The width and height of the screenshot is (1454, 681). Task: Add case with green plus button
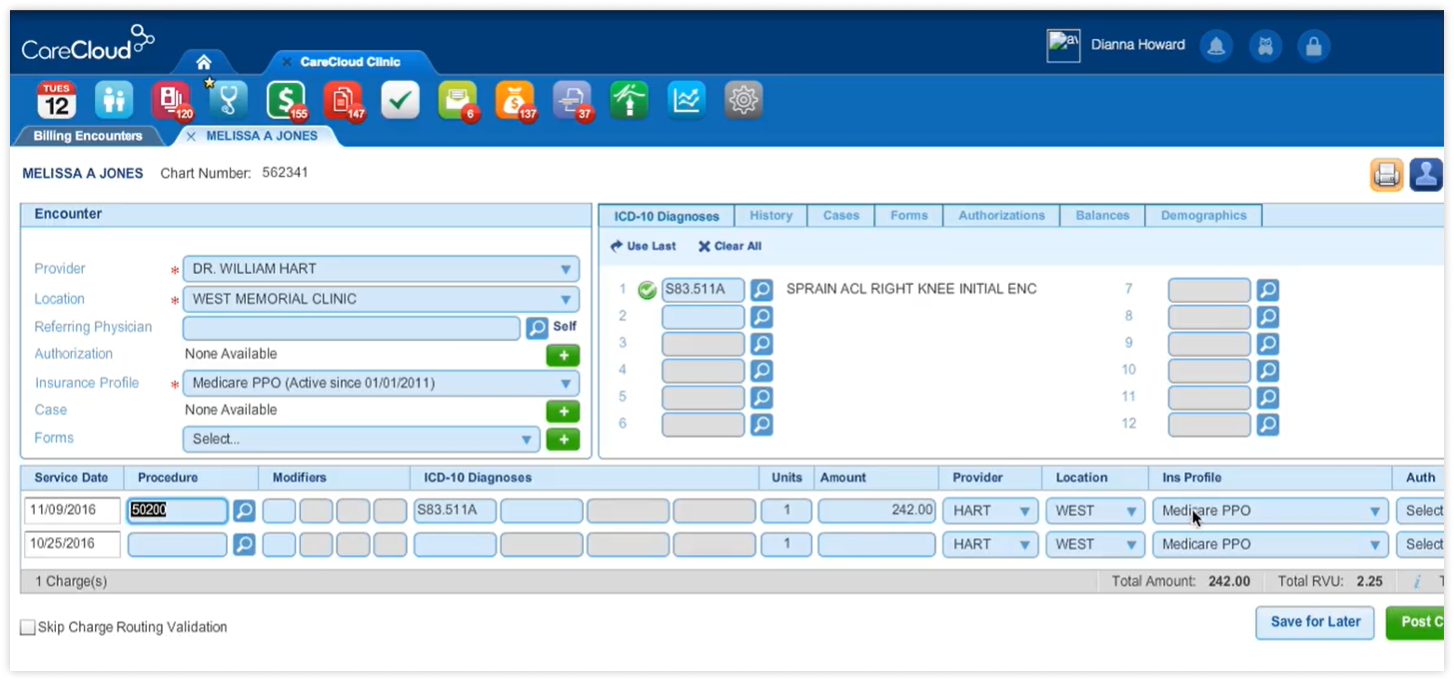pyautogui.click(x=563, y=411)
